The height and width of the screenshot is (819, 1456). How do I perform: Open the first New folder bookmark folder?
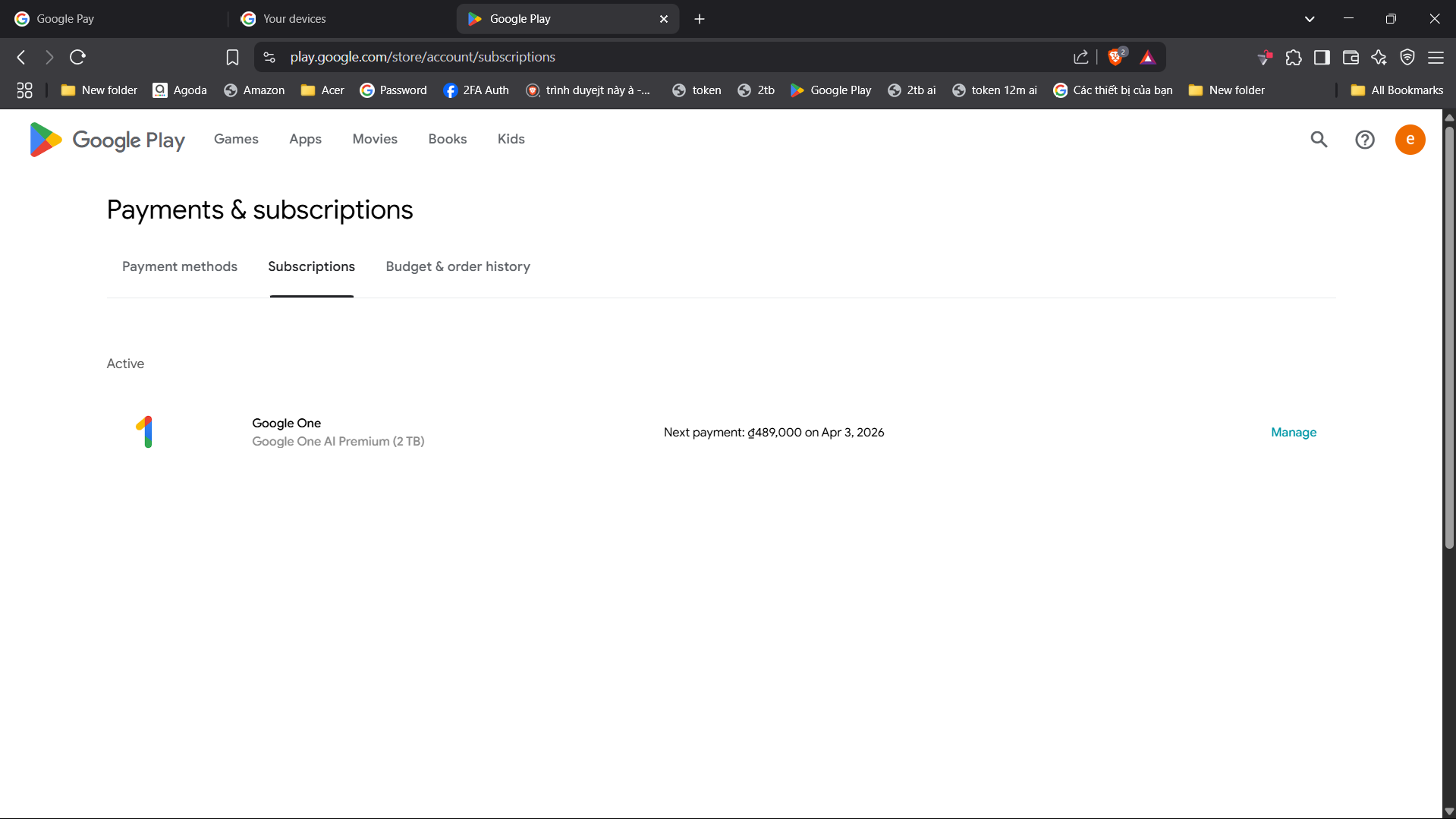99,90
